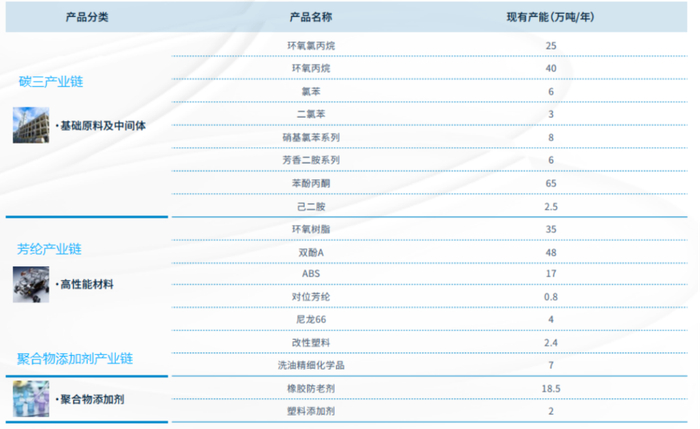Click capacity value 0.8 for 对位芳纶
The height and width of the screenshot is (429, 700).
point(551,297)
